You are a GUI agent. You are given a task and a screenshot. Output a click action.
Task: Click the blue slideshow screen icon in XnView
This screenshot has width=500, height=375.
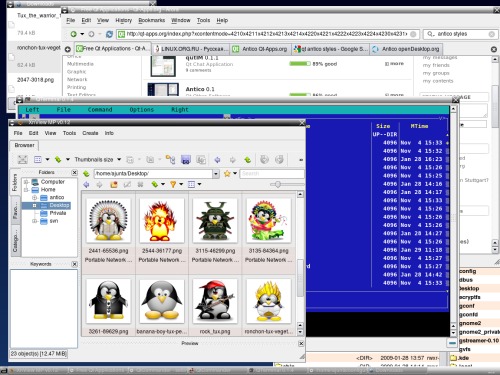(186, 160)
